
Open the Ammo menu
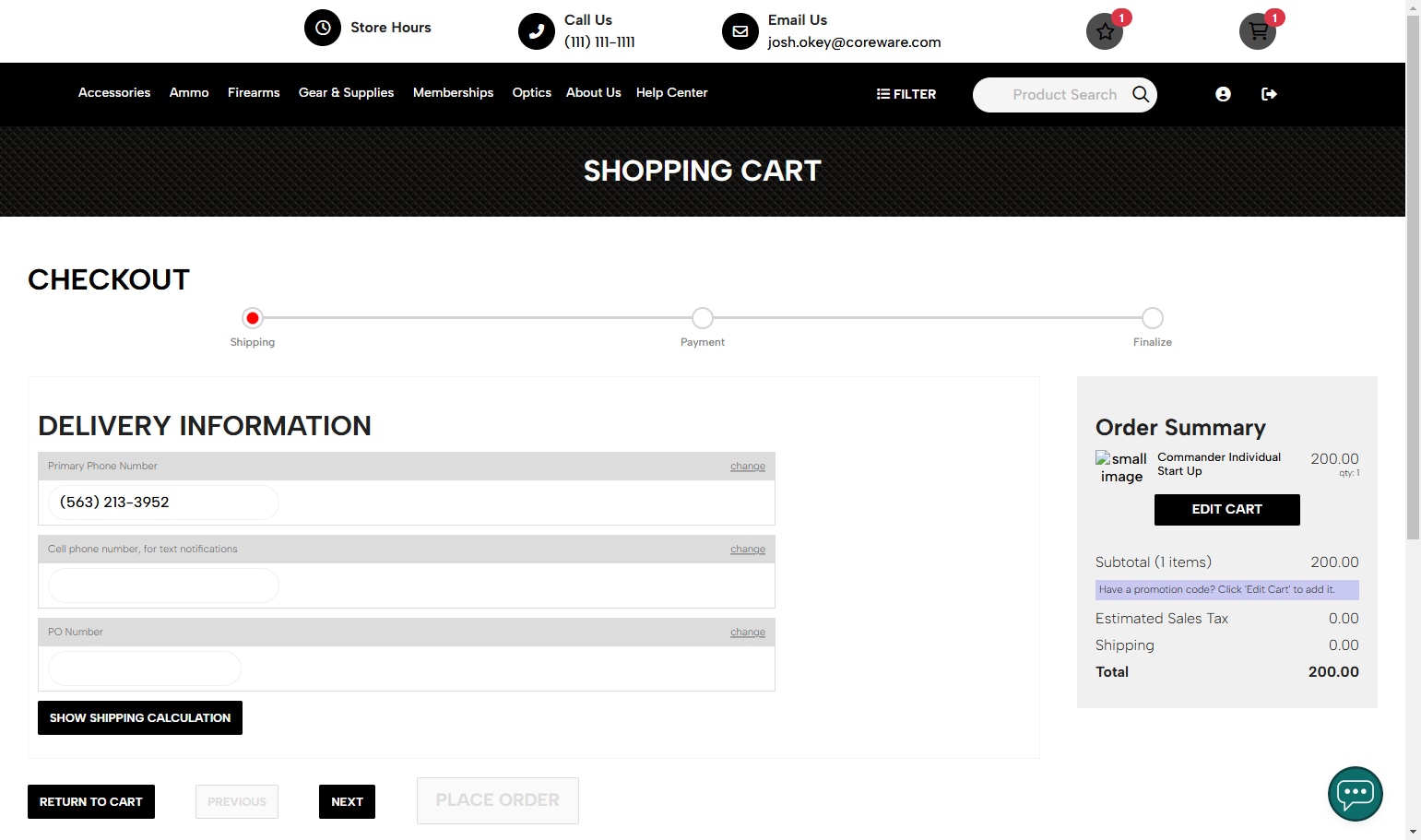point(189,92)
